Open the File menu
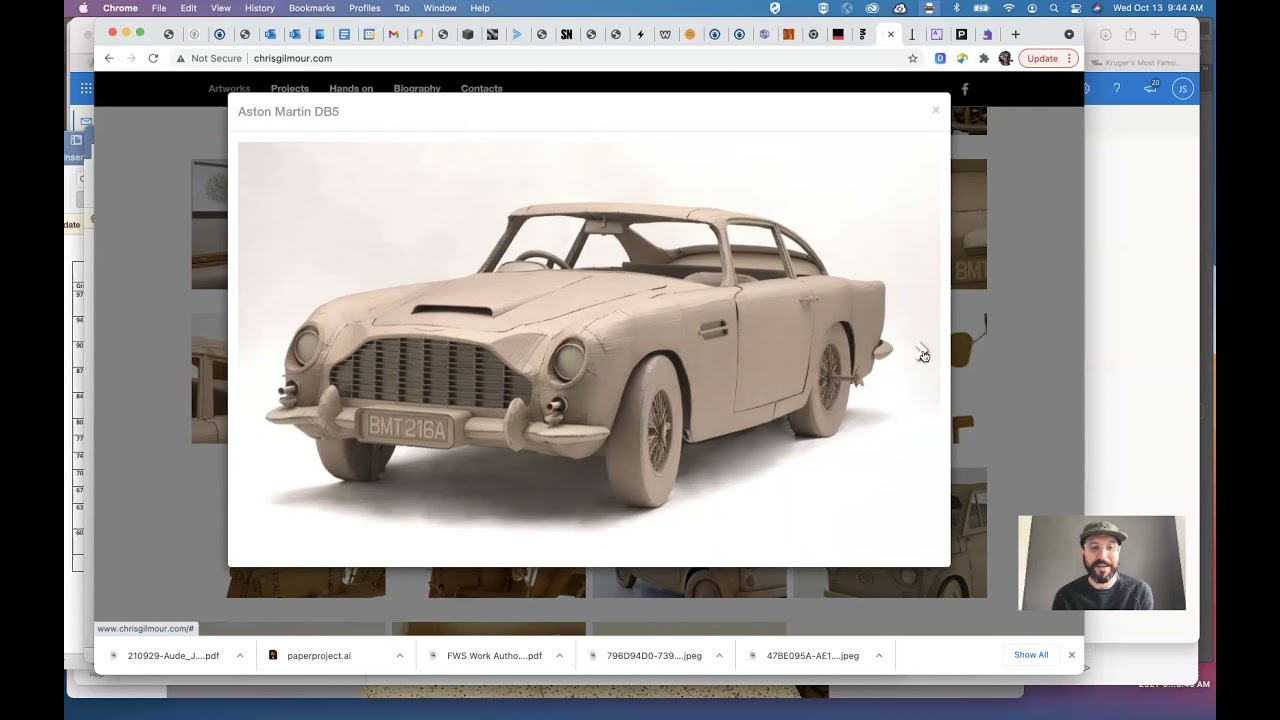This screenshot has width=1280, height=720. pyautogui.click(x=159, y=8)
